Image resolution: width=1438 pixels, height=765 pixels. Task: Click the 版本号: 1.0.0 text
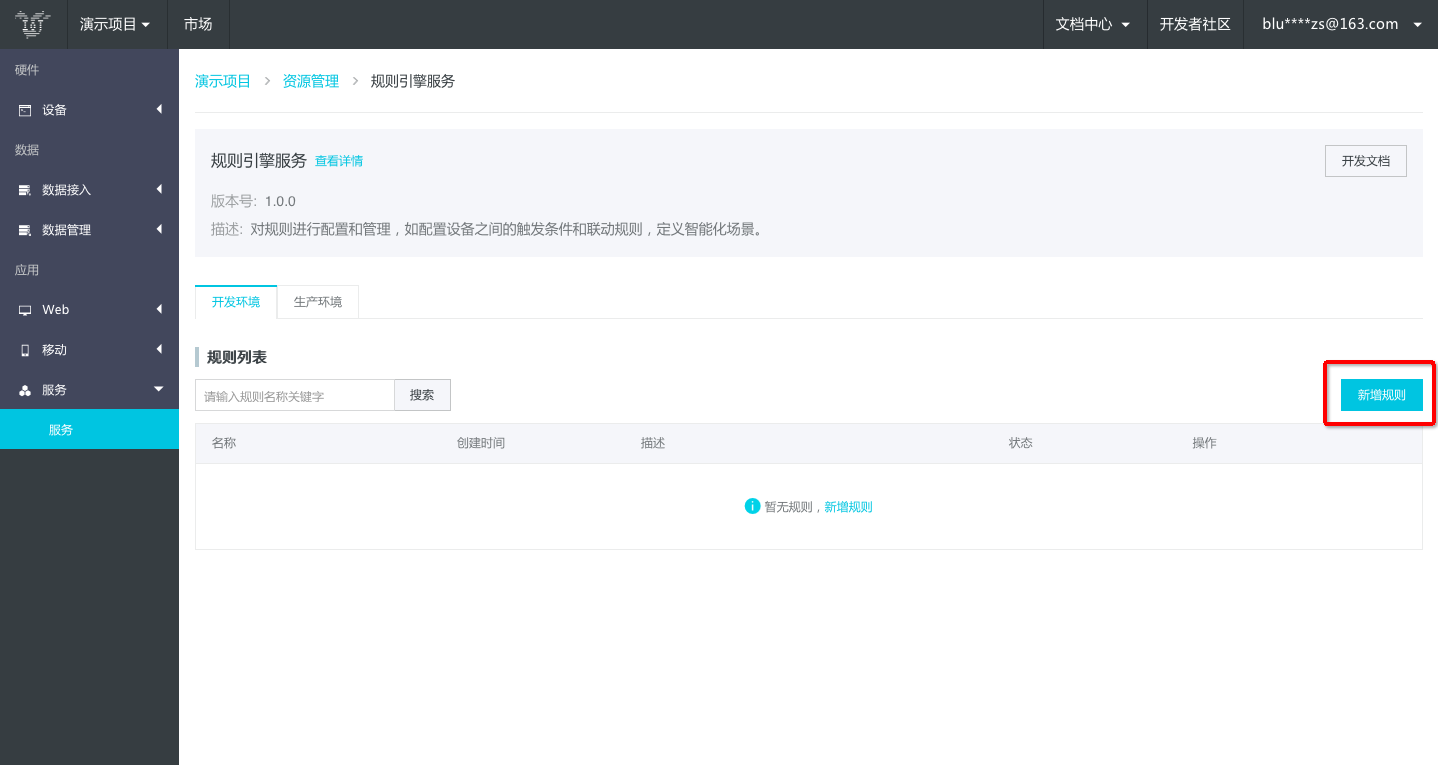click(x=253, y=201)
